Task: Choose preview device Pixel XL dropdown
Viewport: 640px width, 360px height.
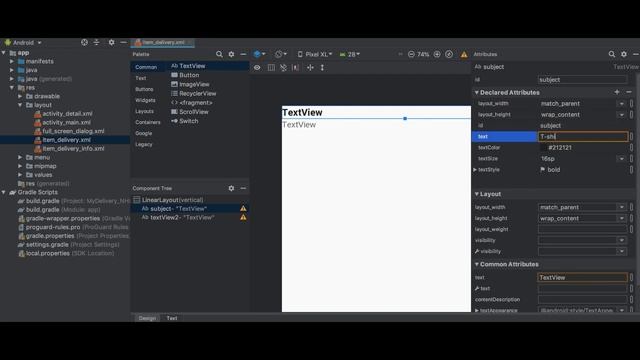Action: 315,54
